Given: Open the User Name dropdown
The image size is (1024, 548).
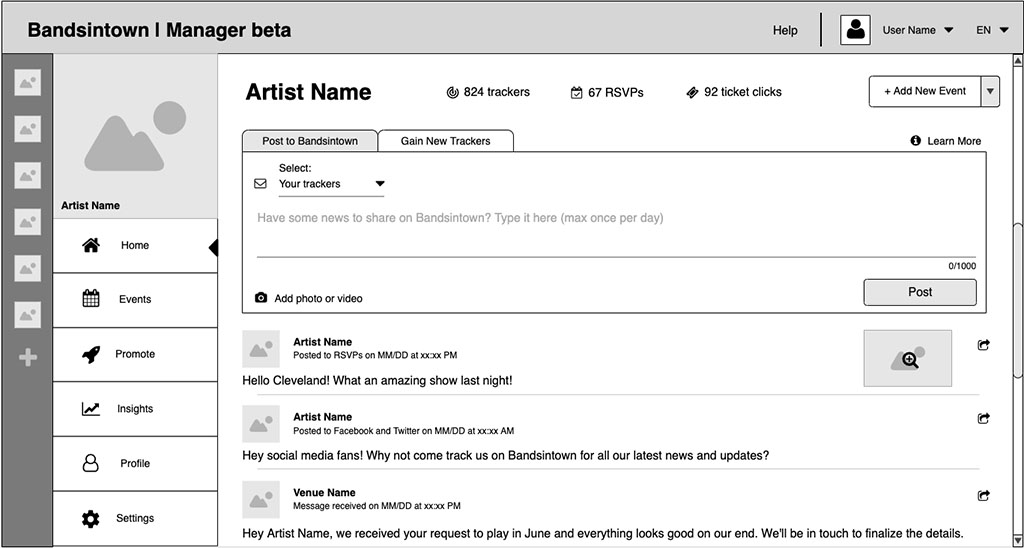Looking at the screenshot, I should [x=918, y=30].
